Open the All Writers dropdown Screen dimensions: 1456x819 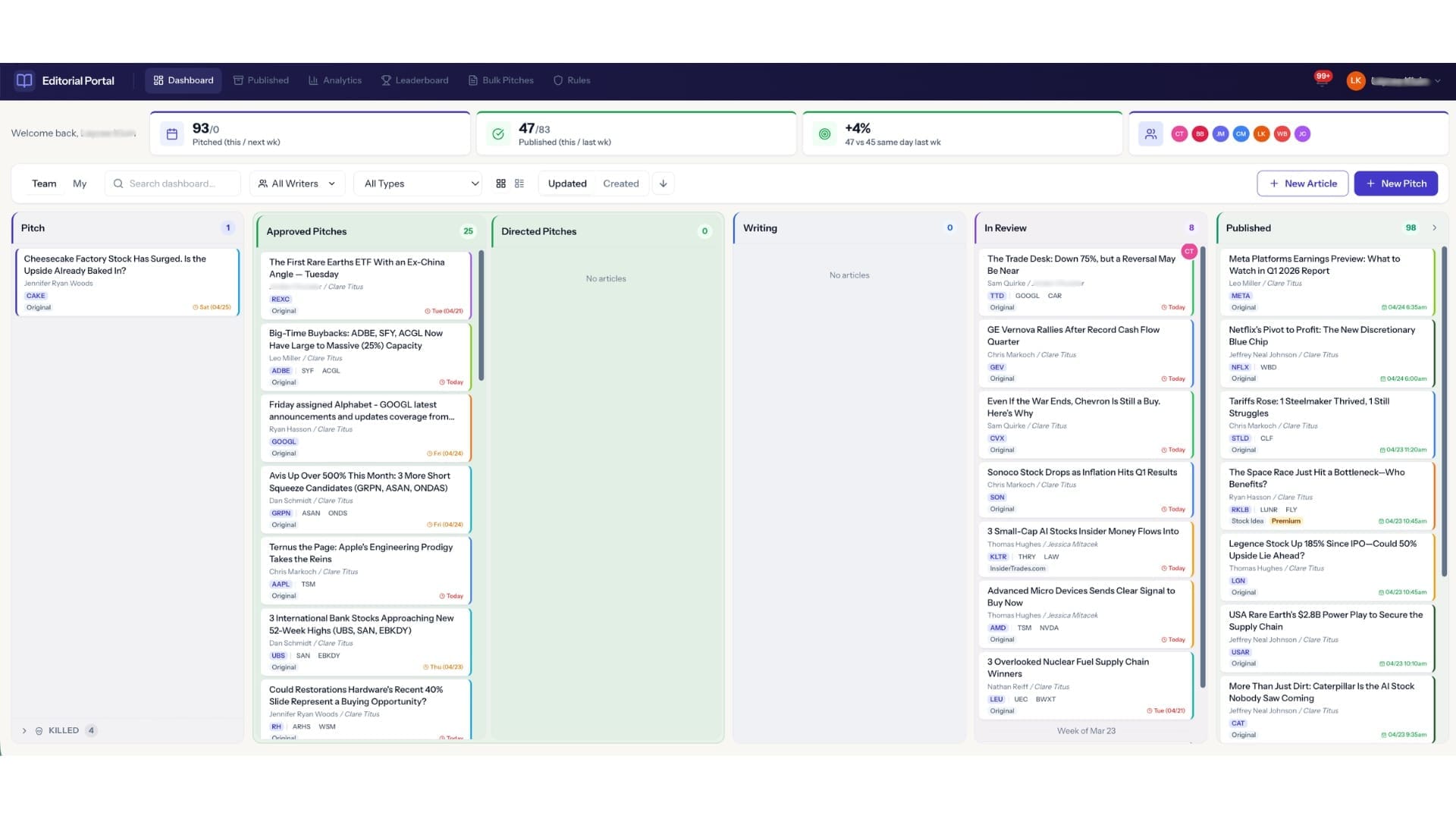click(297, 184)
